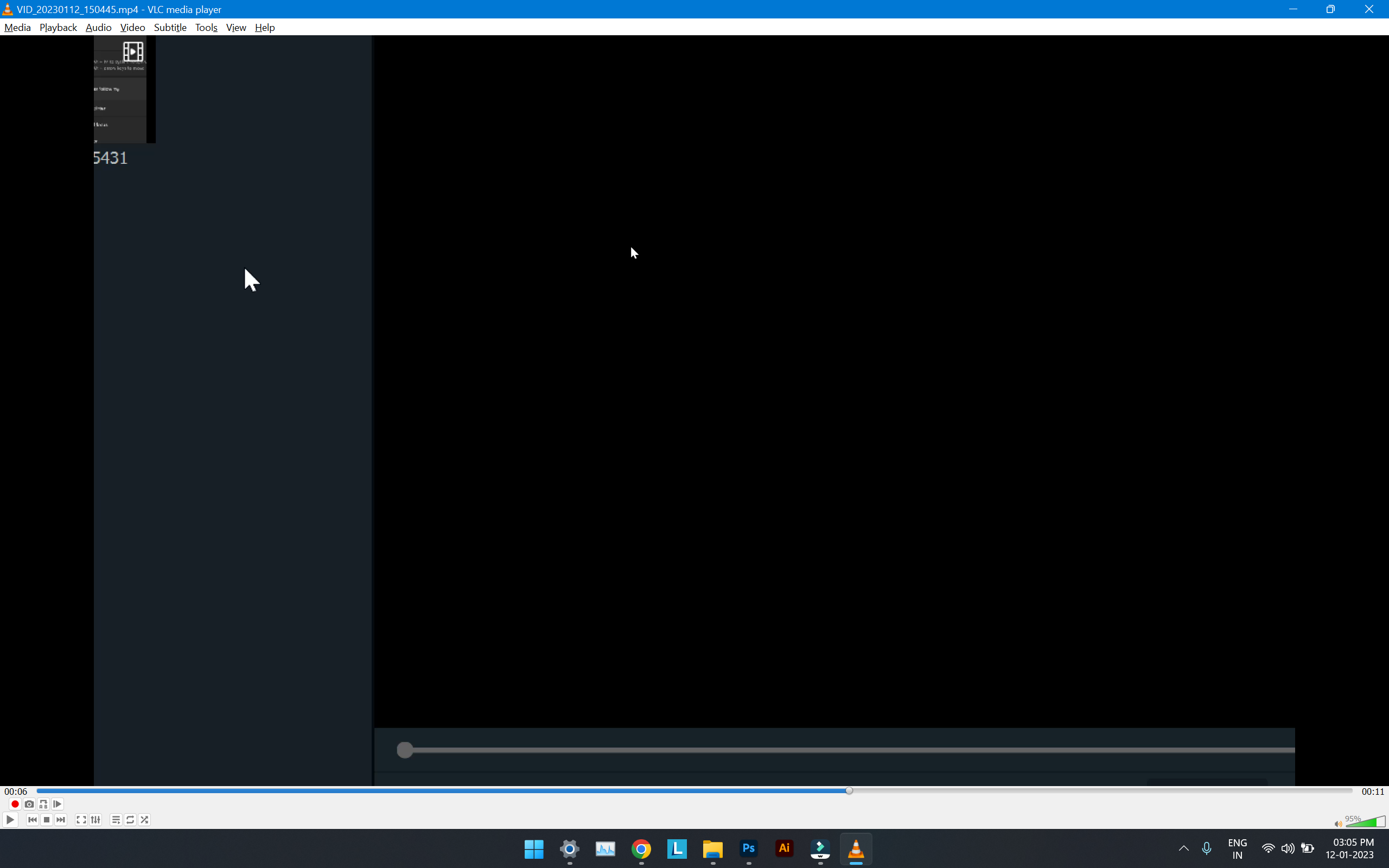Click the red Record button
Screen dimensions: 1389x868
[x=15, y=805]
